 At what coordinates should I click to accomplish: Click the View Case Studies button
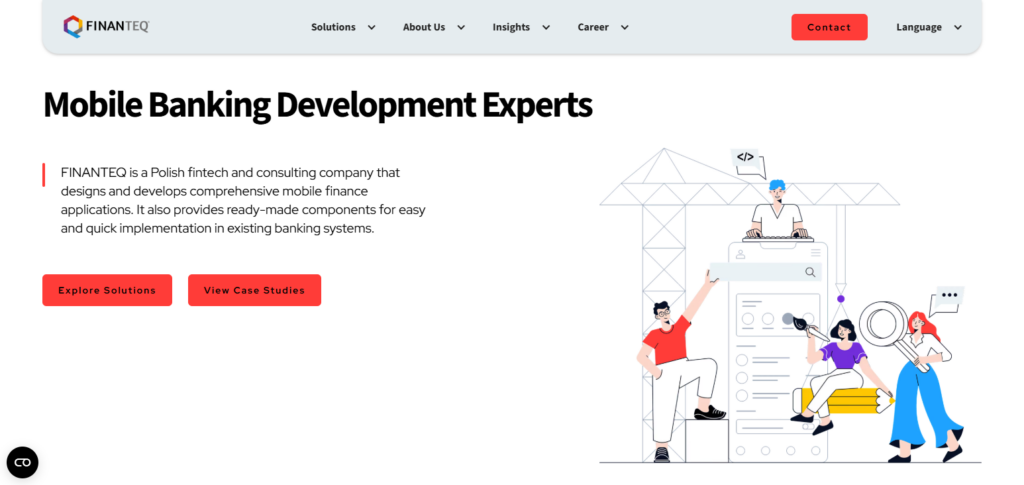click(x=255, y=290)
